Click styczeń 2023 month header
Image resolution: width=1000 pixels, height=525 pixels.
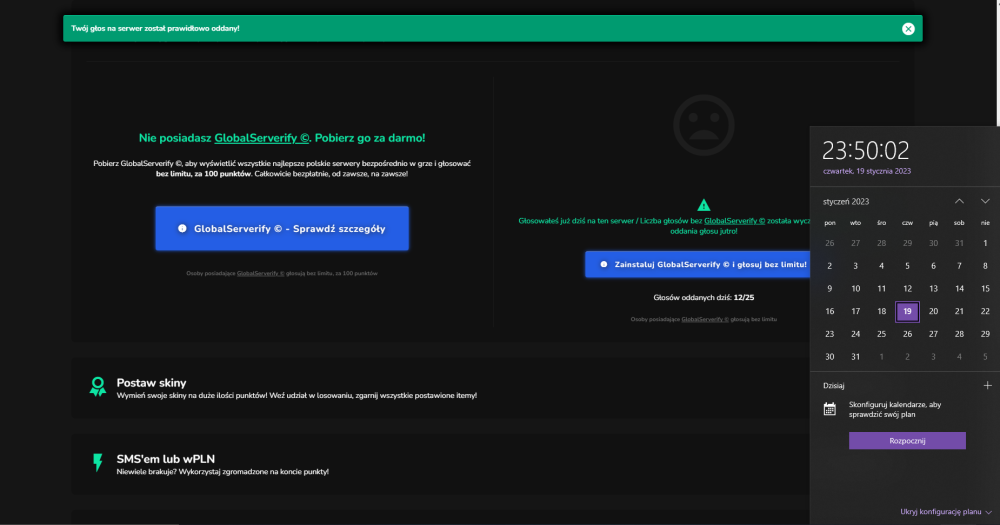(x=846, y=202)
